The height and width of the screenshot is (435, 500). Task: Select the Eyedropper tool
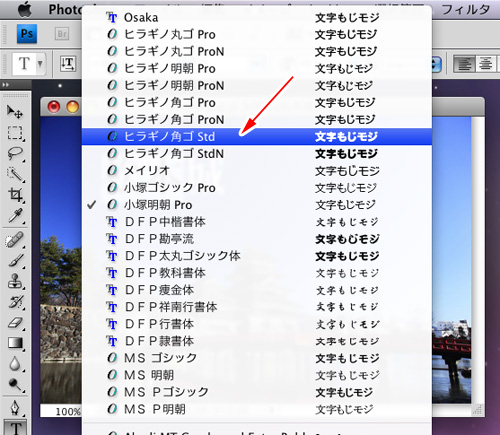tap(15, 216)
